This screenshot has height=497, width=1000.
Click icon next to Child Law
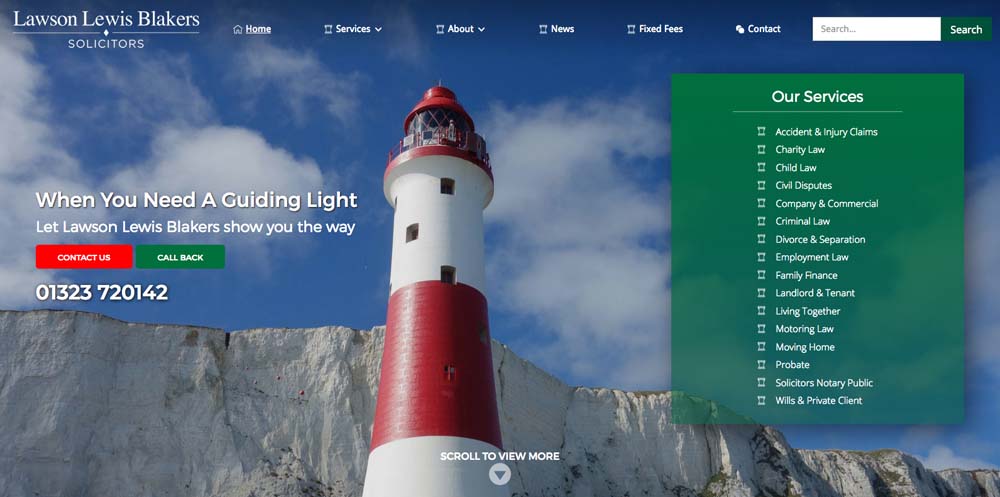(x=761, y=167)
